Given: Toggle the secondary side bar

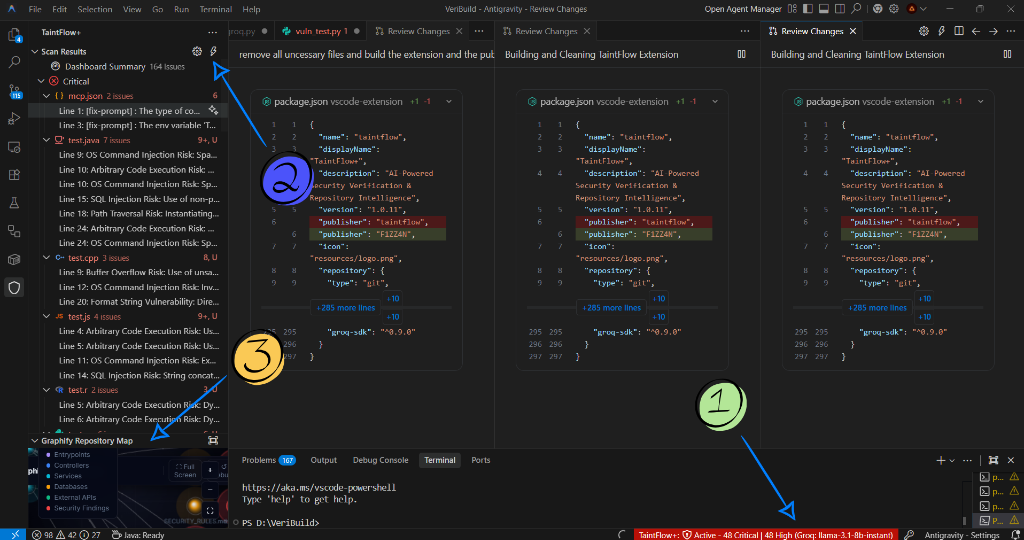Looking at the screenshot, I should point(839,9).
